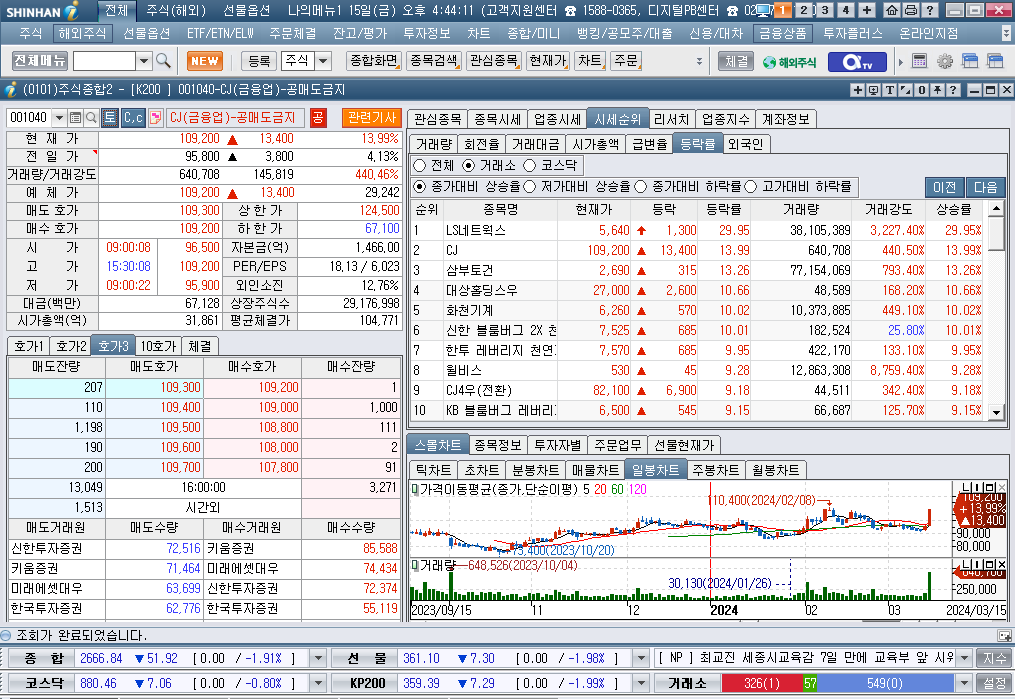Click the 해외주식 globe shortcut in toolbar

pyautogui.click(x=789, y=62)
